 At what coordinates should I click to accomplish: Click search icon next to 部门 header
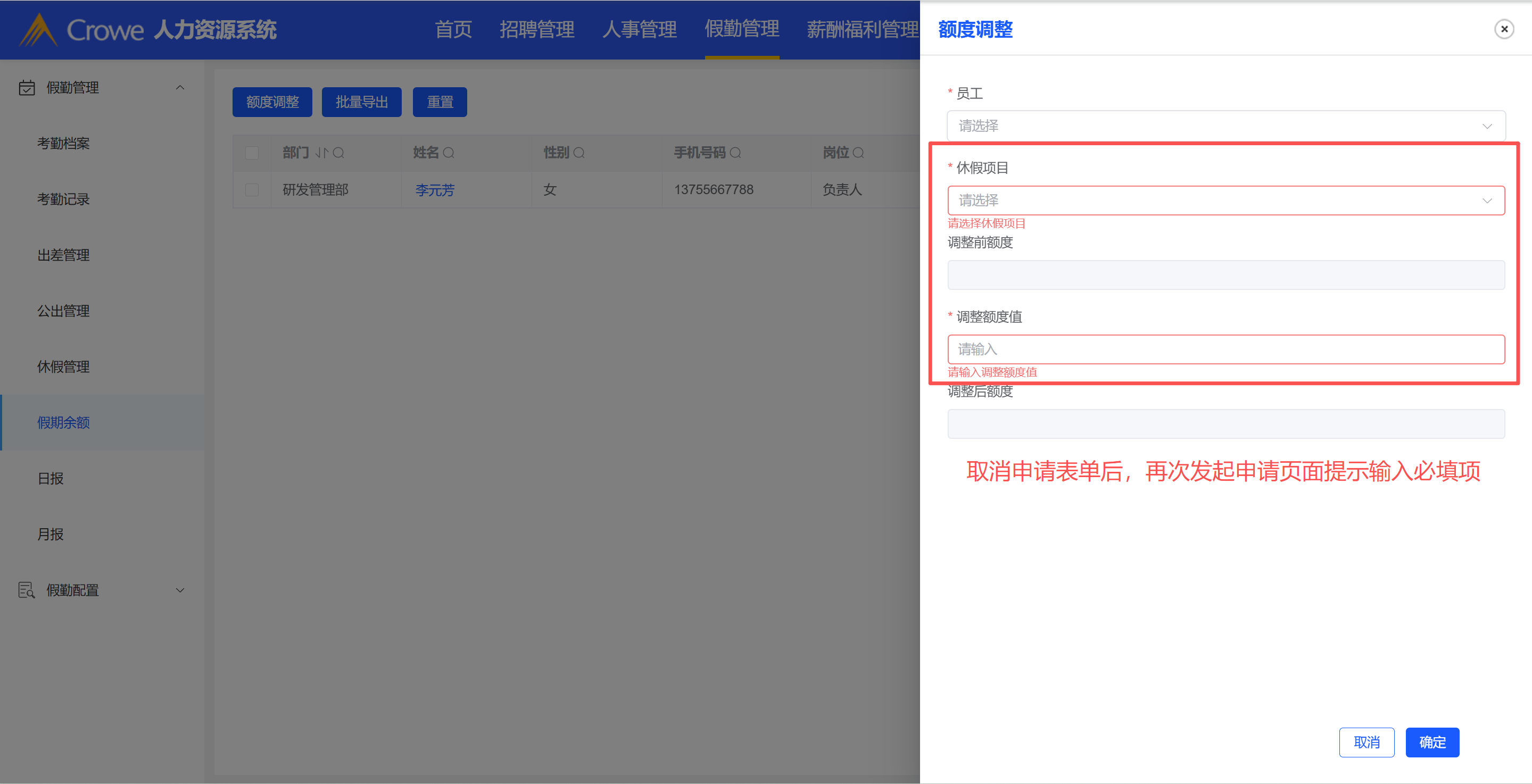click(x=338, y=153)
